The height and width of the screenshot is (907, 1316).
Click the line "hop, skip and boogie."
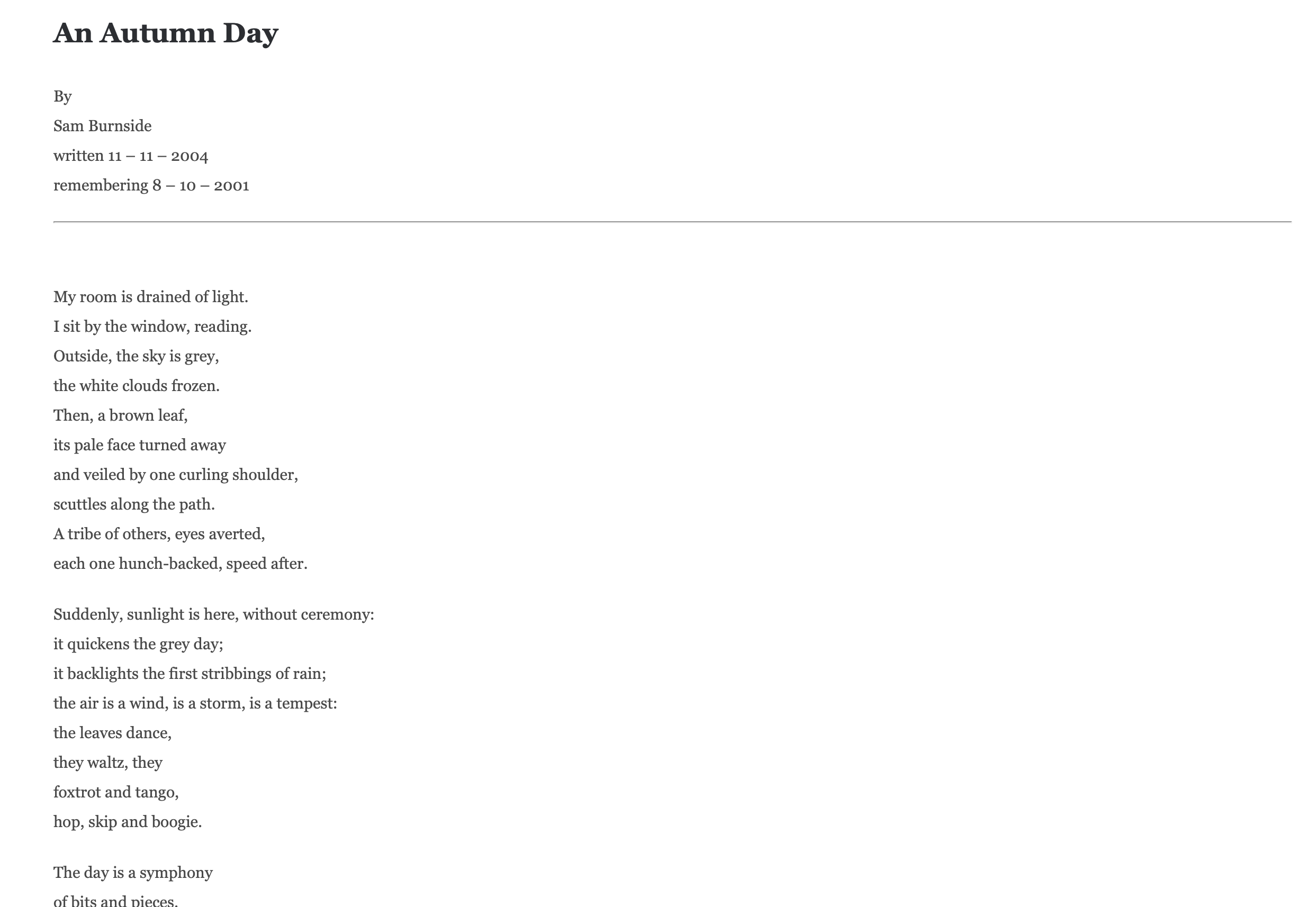(x=128, y=821)
